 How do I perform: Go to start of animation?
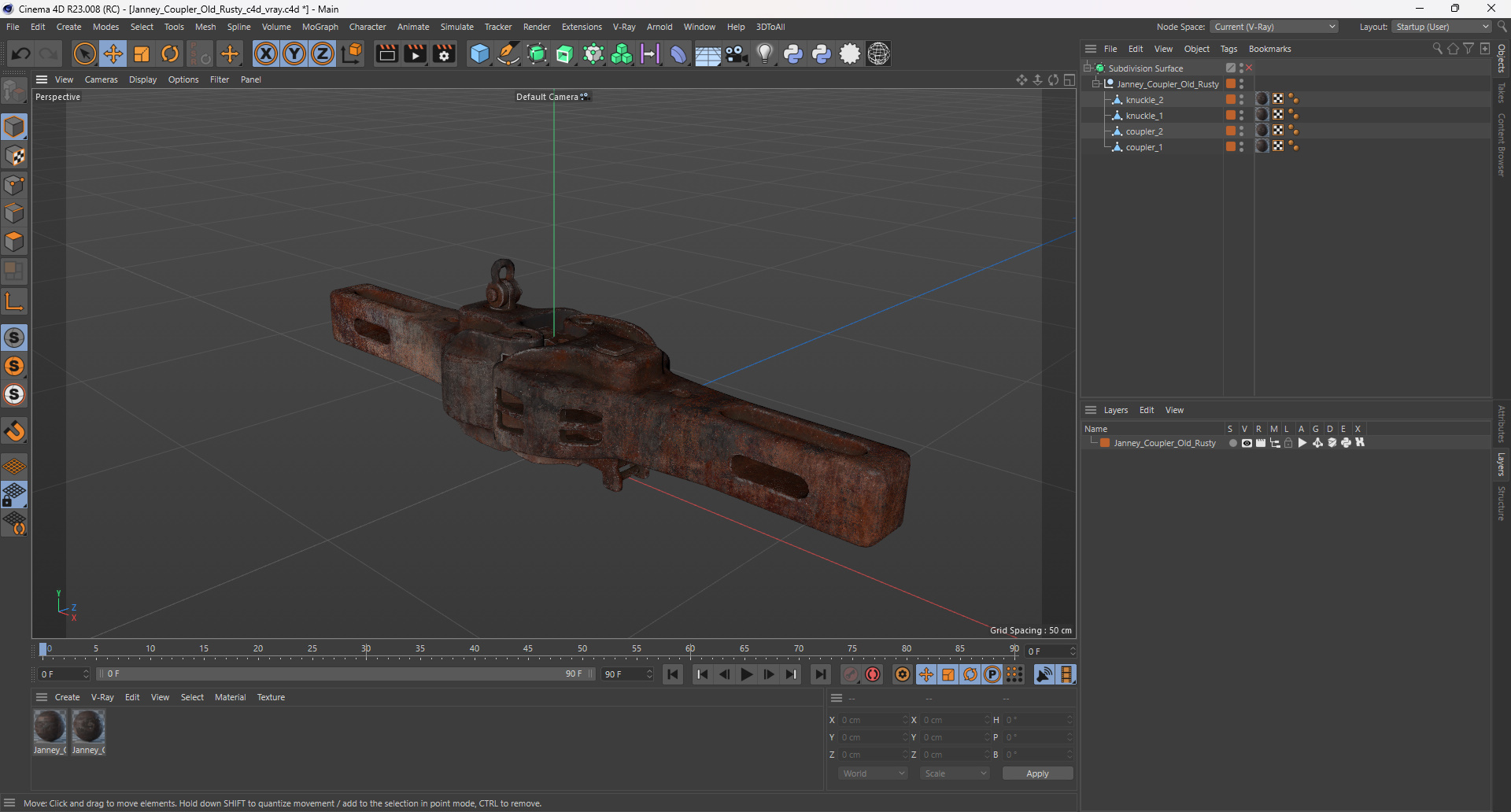point(673,674)
